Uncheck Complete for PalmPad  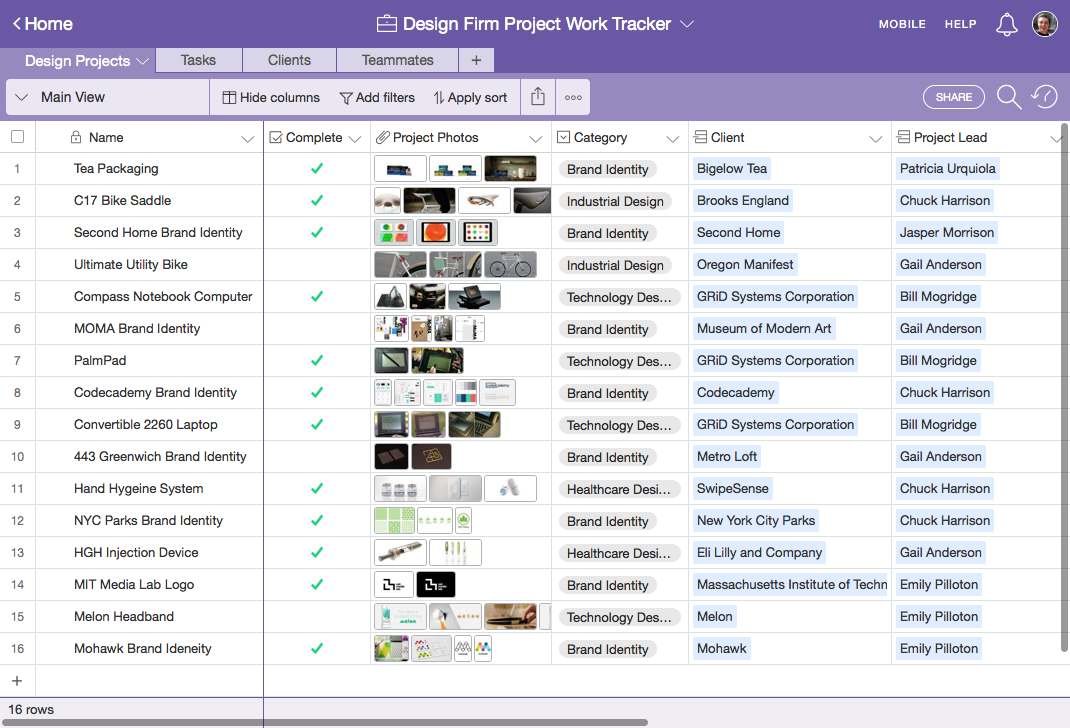pyautogui.click(x=317, y=360)
